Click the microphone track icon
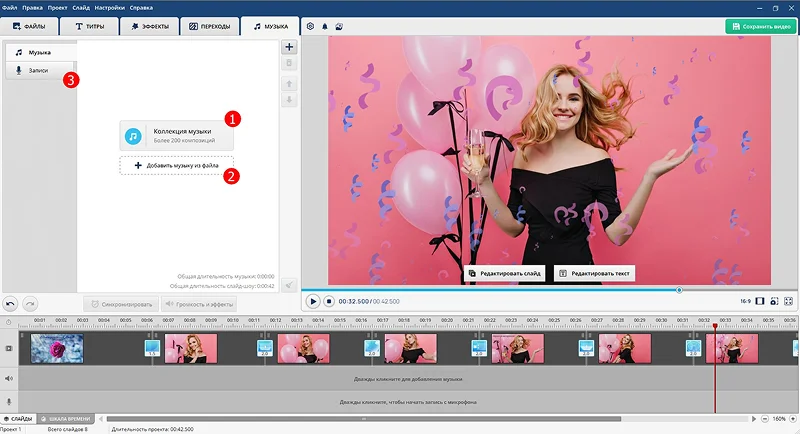 tap(9, 401)
